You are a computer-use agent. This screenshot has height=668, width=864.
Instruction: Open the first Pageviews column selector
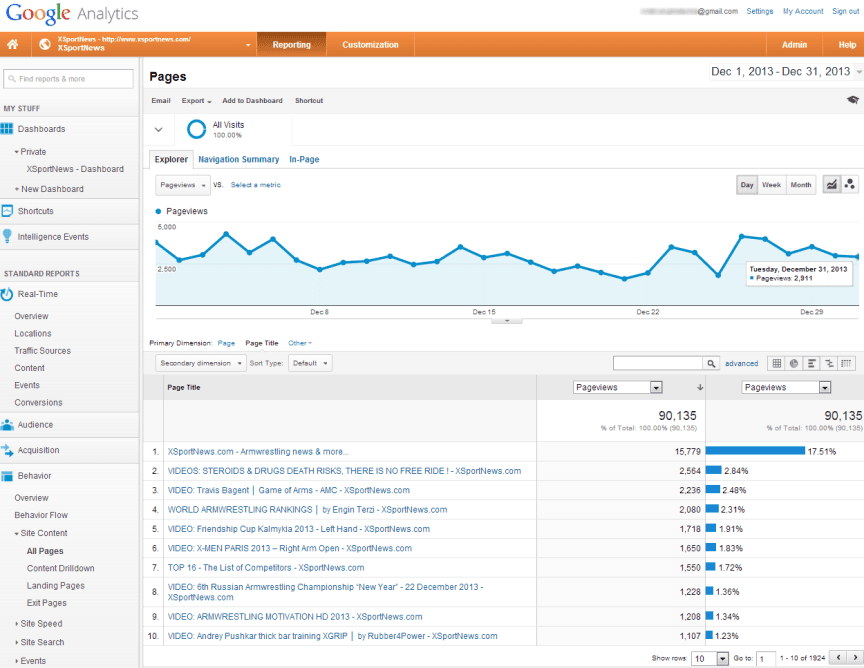[617, 387]
